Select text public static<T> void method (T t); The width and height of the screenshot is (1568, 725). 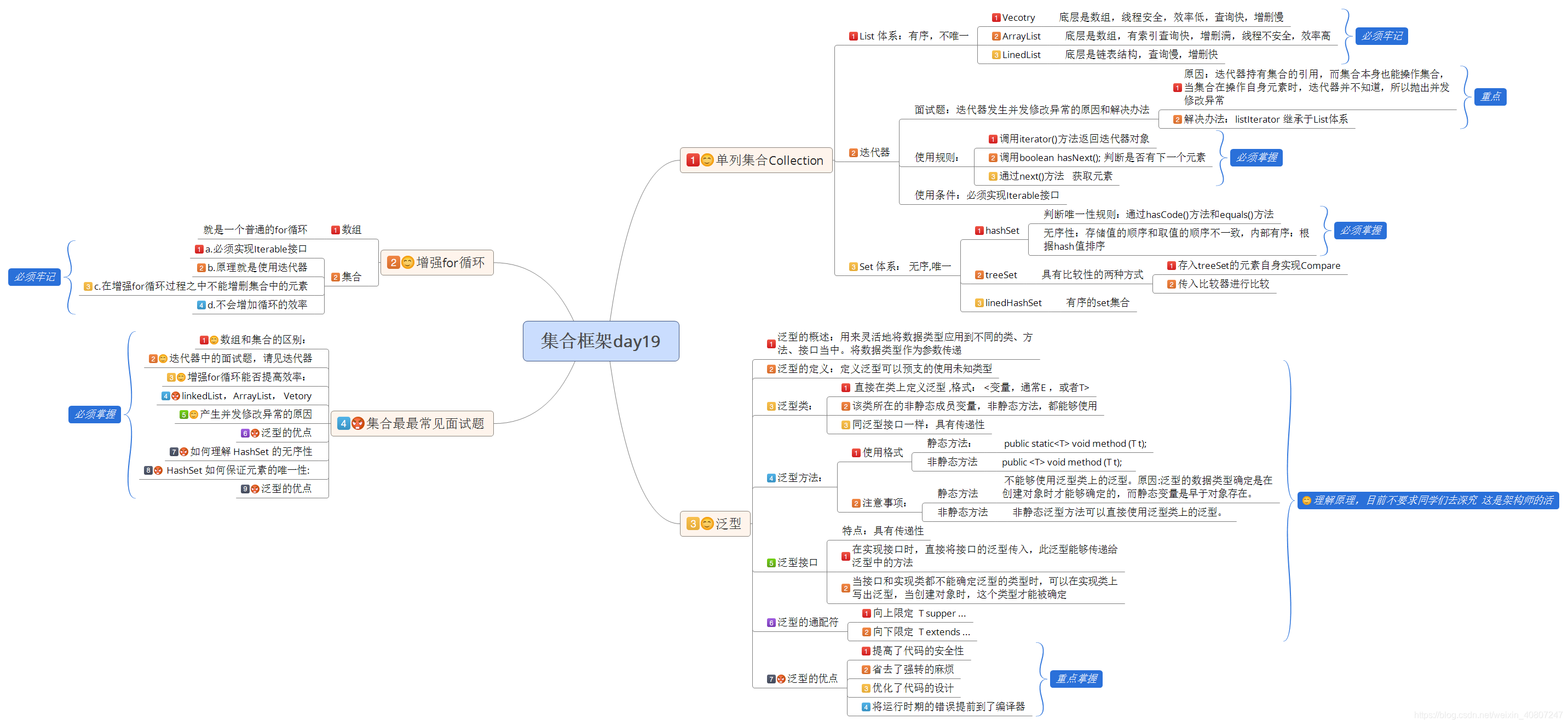[x=1075, y=444]
